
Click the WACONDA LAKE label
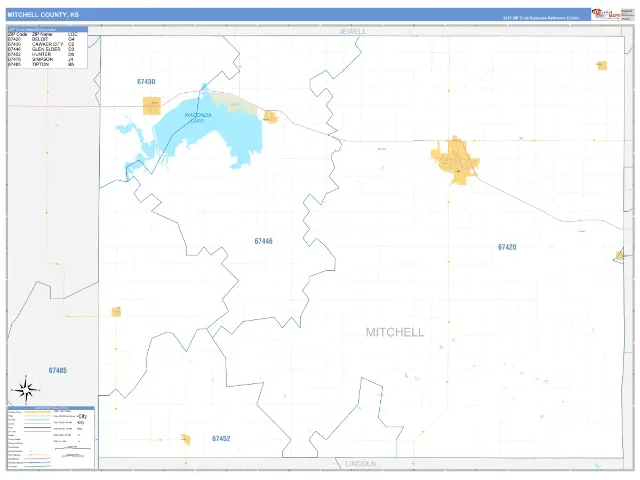click(198, 118)
